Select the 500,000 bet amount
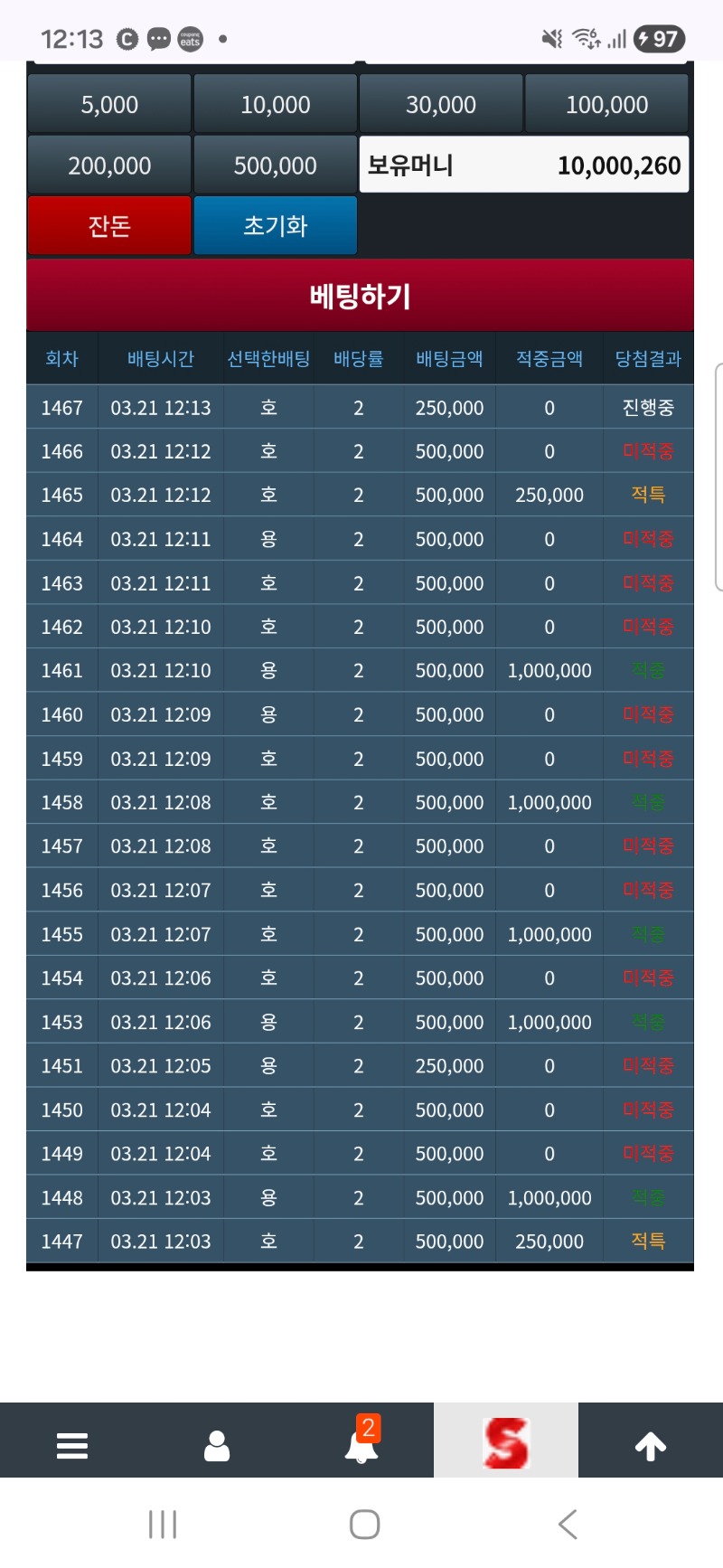This screenshot has height=1568, width=723. point(276,165)
